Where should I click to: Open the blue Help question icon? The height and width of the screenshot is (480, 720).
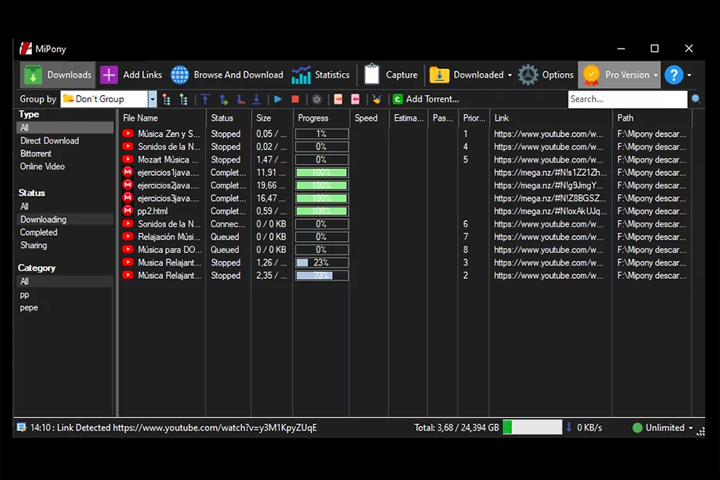point(674,75)
